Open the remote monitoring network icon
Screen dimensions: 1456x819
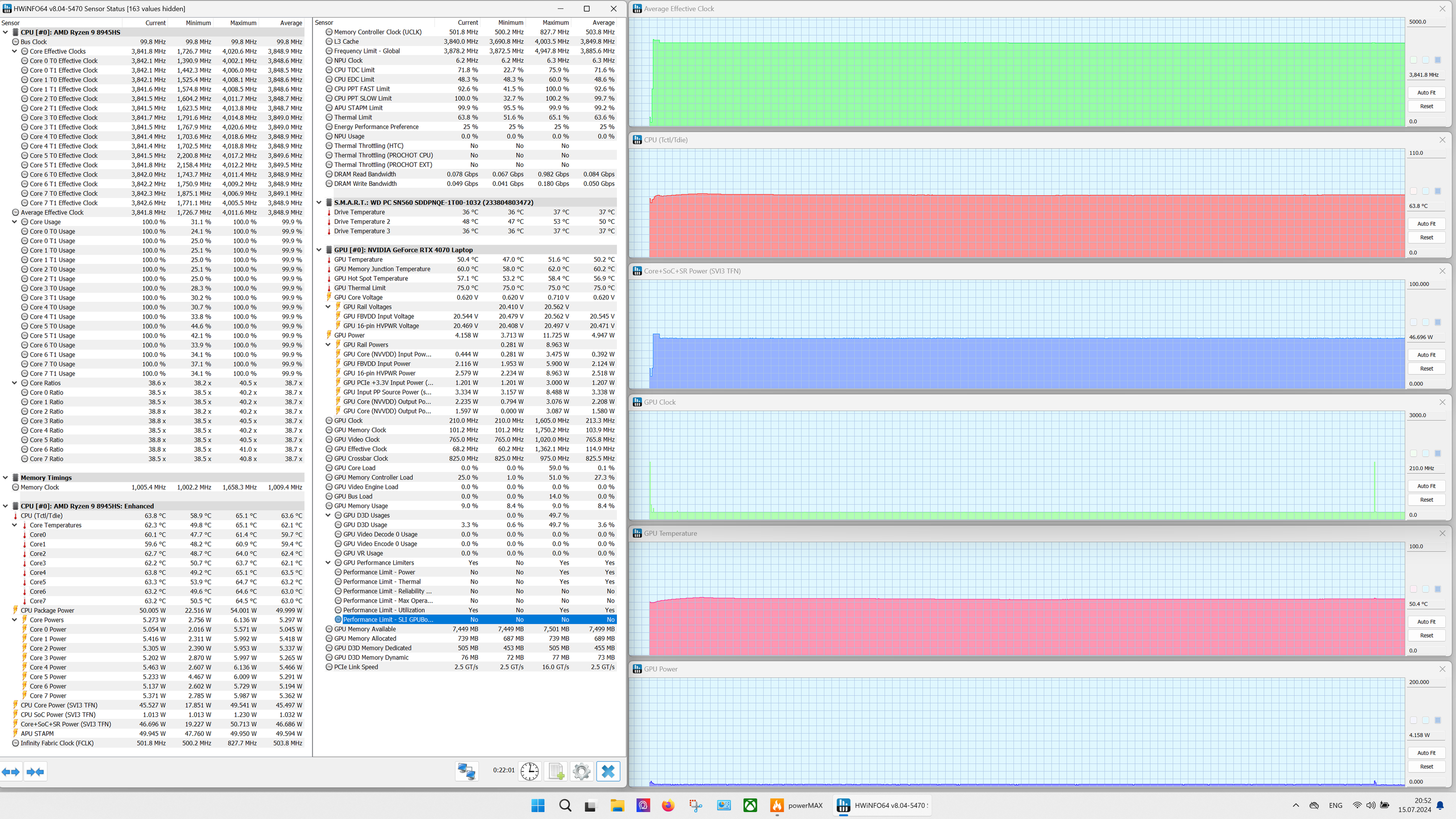pos(467,771)
